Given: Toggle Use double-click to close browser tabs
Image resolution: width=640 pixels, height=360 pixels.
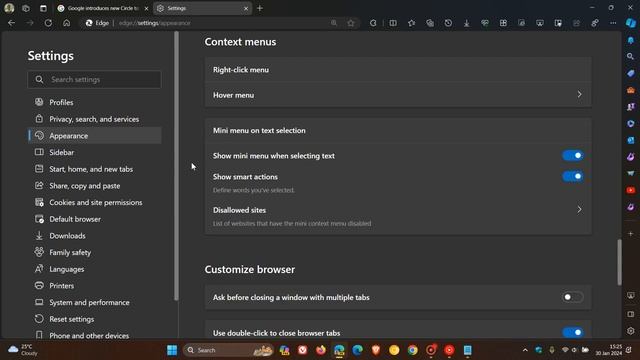Looking at the screenshot, I should tap(573, 332).
